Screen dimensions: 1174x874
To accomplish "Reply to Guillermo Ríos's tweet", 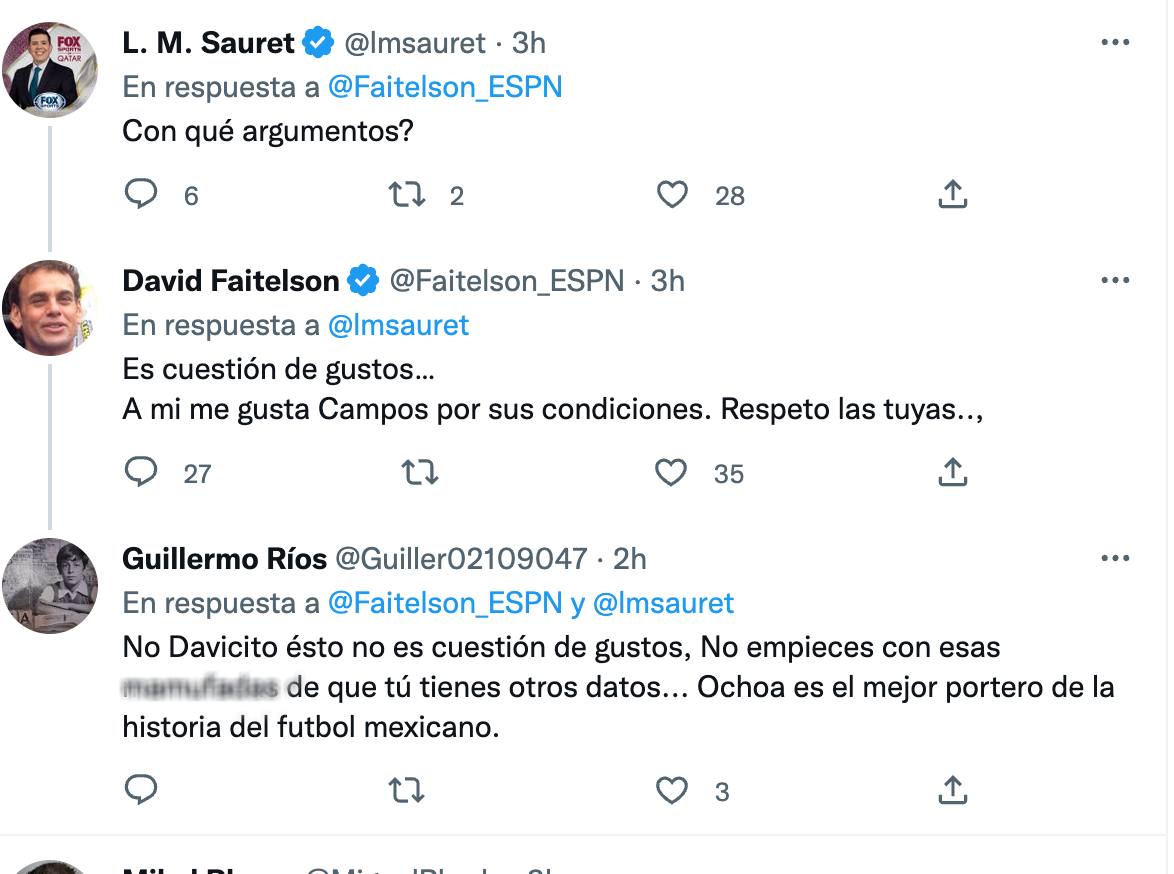I will pos(141,791).
